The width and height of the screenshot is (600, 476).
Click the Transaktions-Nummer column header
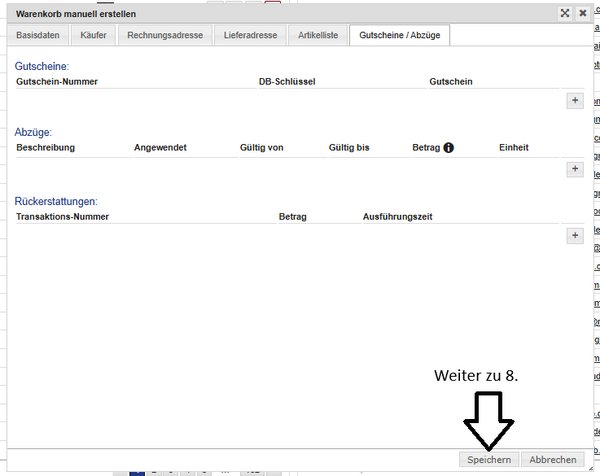[x=62, y=217]
